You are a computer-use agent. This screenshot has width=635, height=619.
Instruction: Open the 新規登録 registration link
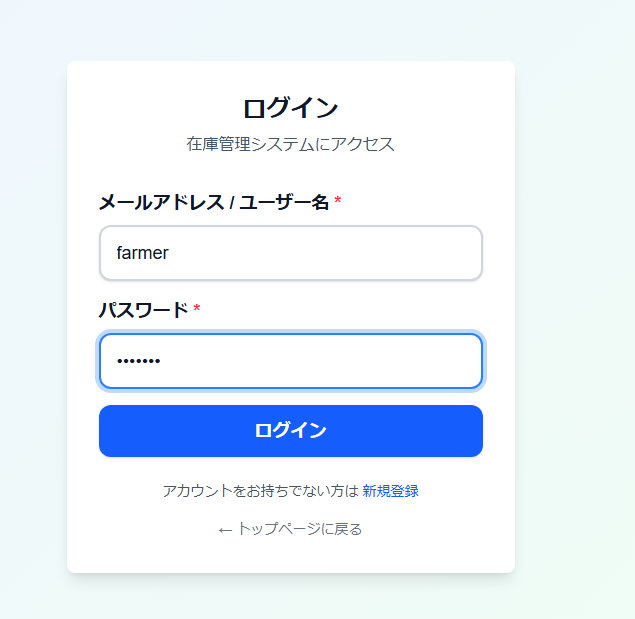[390, 491]
